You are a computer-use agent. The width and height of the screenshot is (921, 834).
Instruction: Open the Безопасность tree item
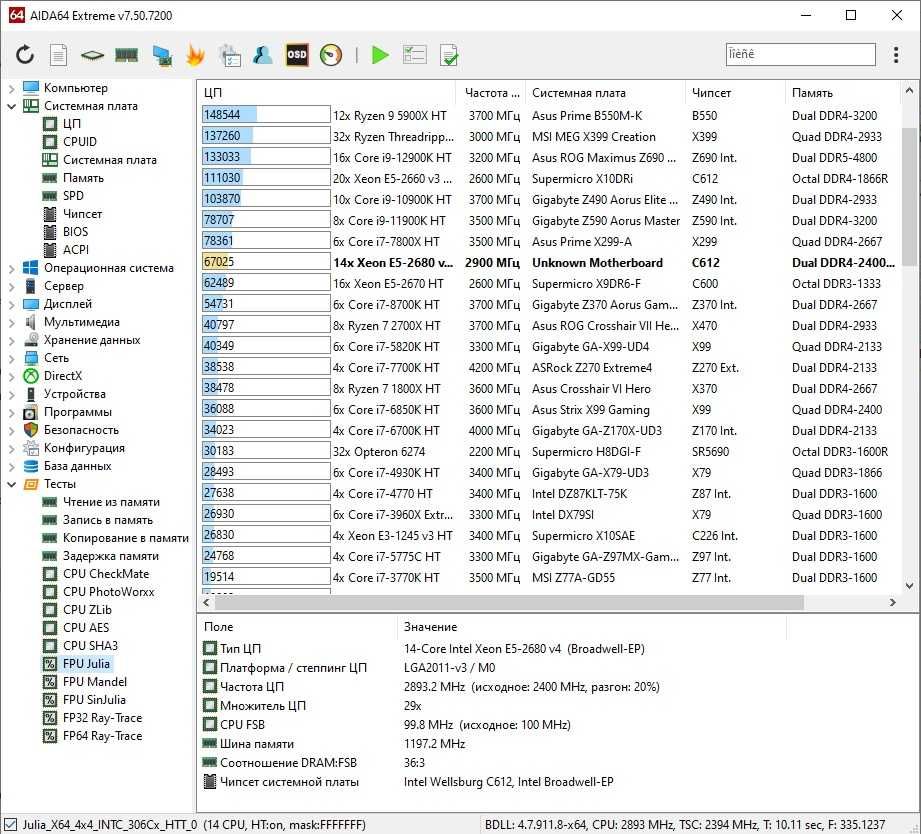coord(81,430)
